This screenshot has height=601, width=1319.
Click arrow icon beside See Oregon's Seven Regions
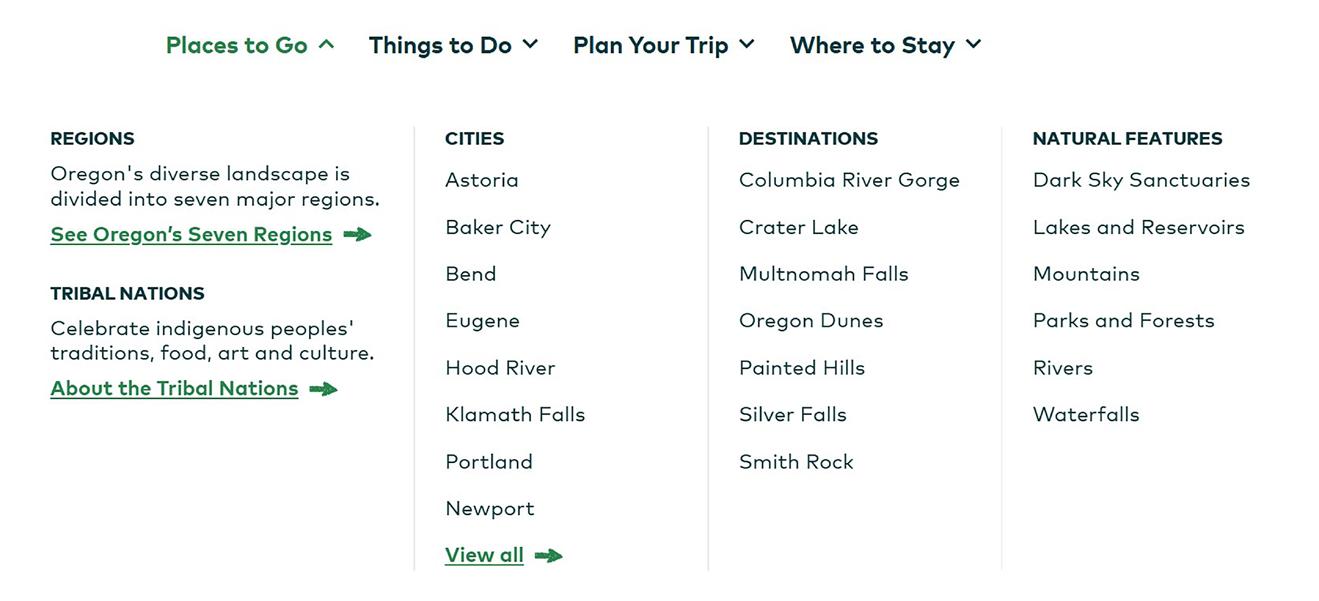[x=357, y=234]
